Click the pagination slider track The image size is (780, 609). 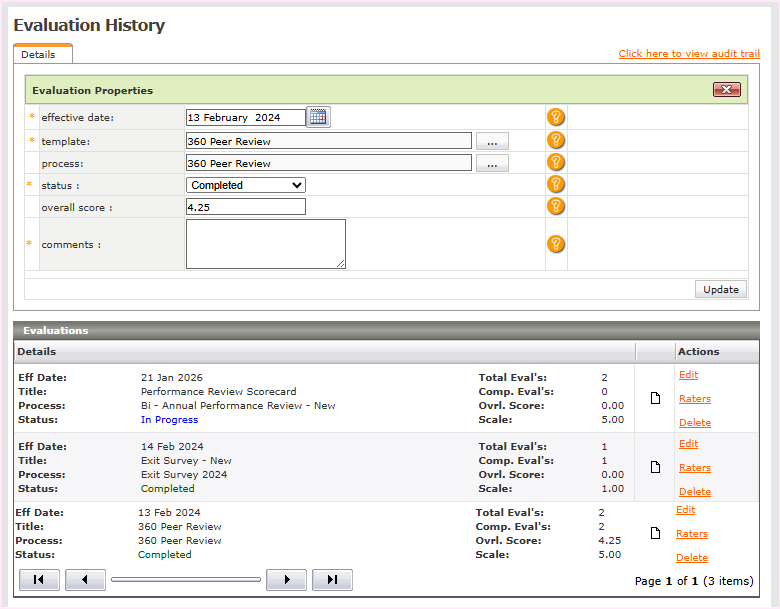[x=185, y=580]
